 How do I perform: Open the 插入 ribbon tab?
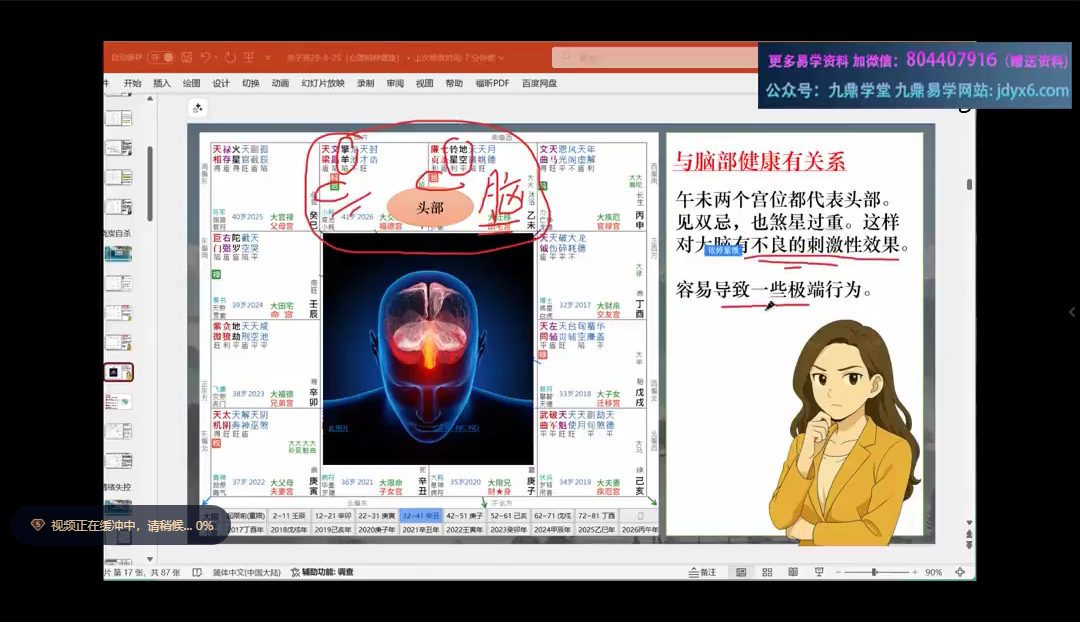pos(162,84)
